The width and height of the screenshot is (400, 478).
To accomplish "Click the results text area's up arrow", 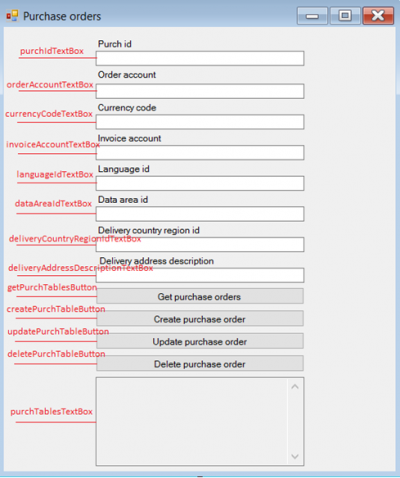I will (295, 387).
